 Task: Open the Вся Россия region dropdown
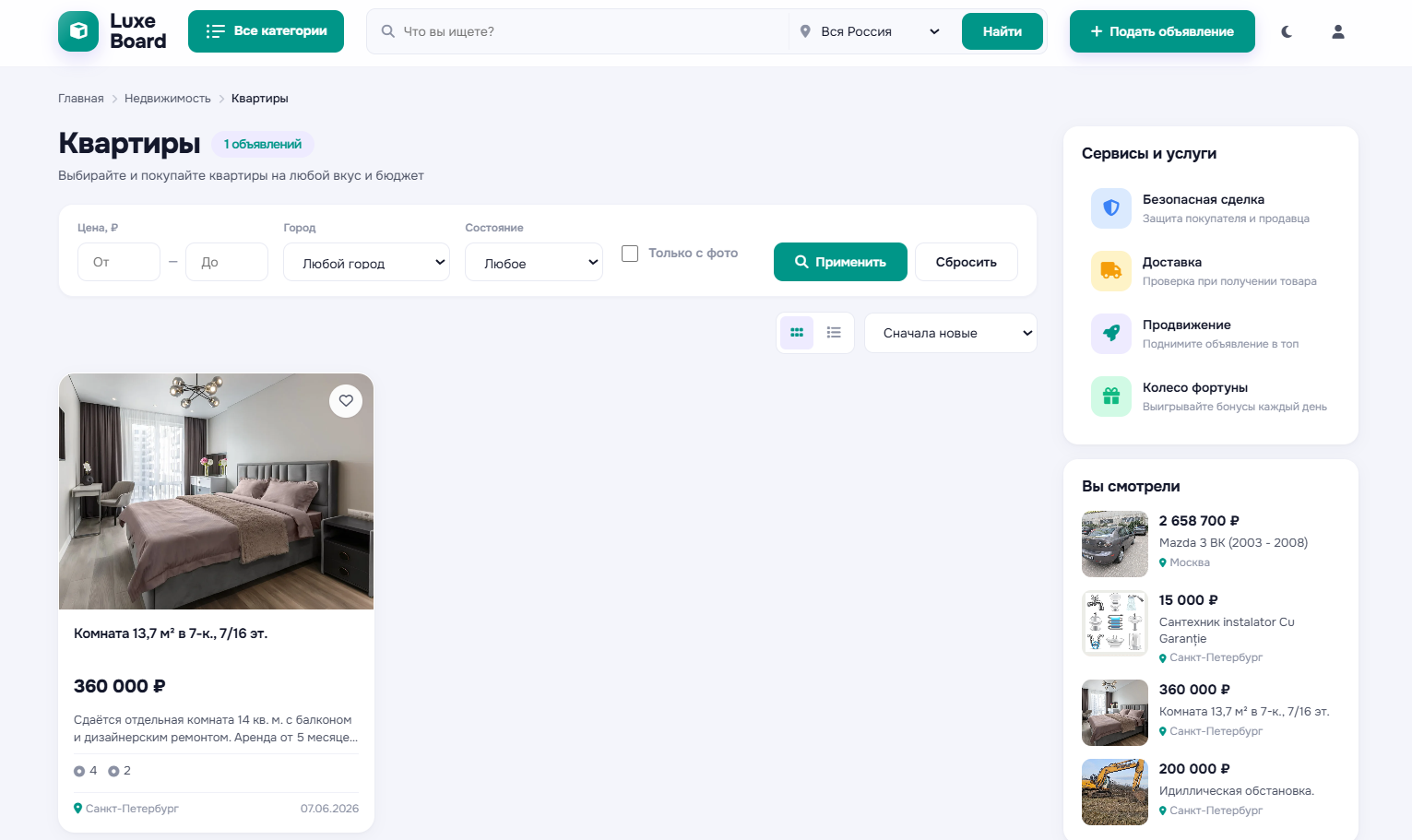click(872, 31)
